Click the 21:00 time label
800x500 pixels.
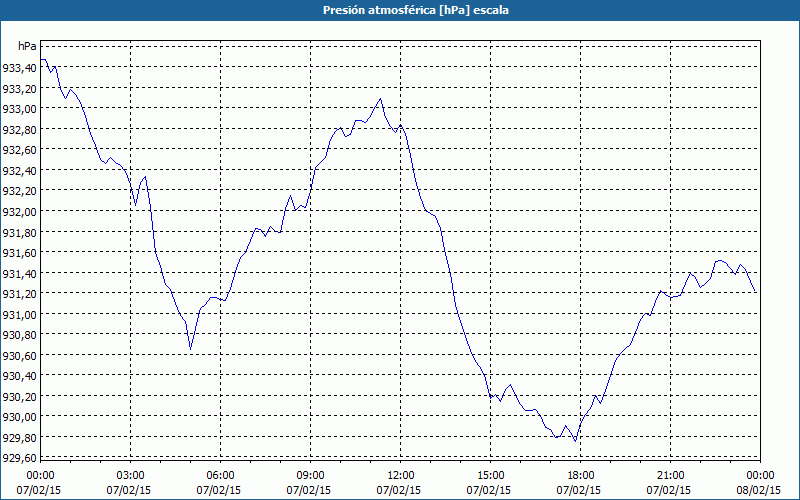670,476
